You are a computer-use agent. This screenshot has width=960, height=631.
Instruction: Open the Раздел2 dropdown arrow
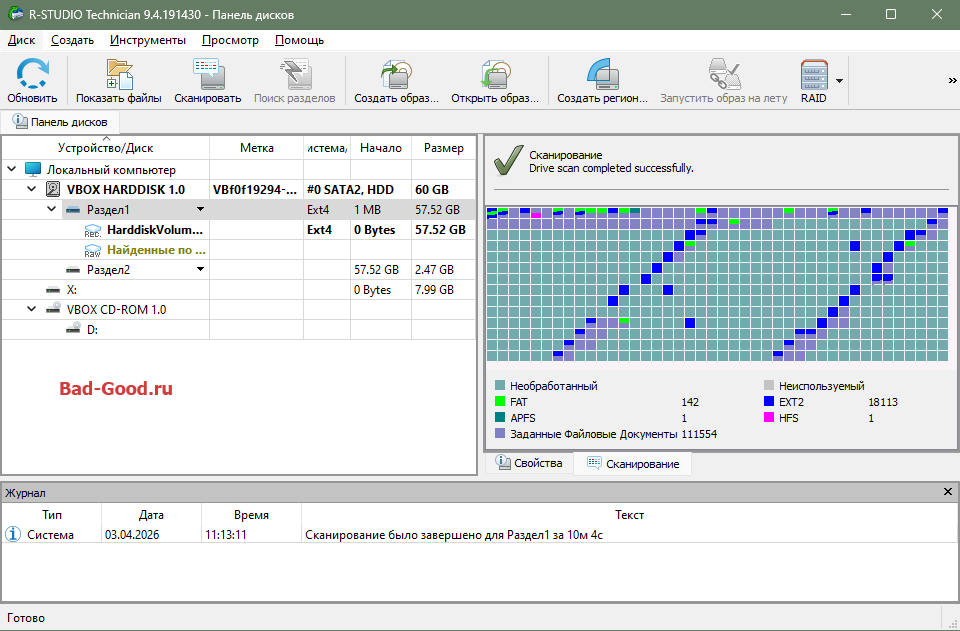[200, 270]
